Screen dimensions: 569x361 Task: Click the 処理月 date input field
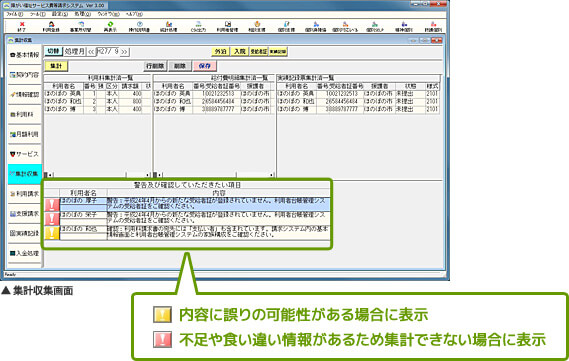tap(107, 52)
